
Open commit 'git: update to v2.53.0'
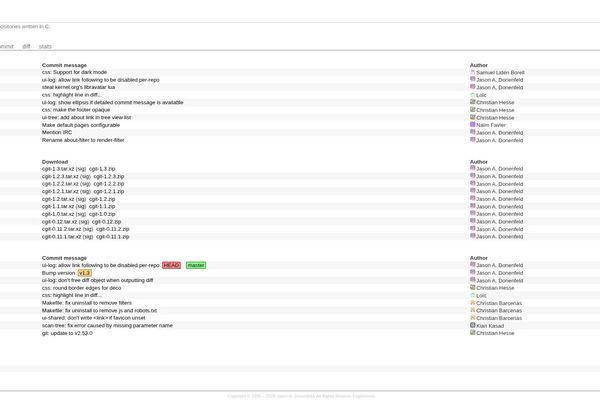pos(67,333)
